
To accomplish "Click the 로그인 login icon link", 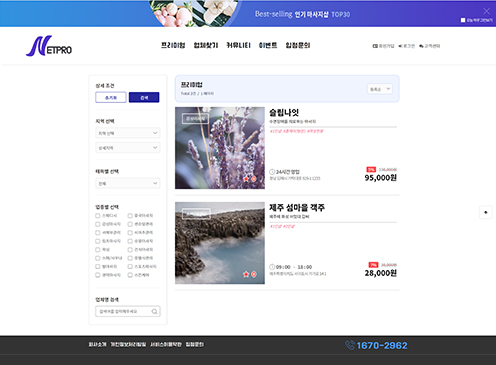I will pos(407,46).
